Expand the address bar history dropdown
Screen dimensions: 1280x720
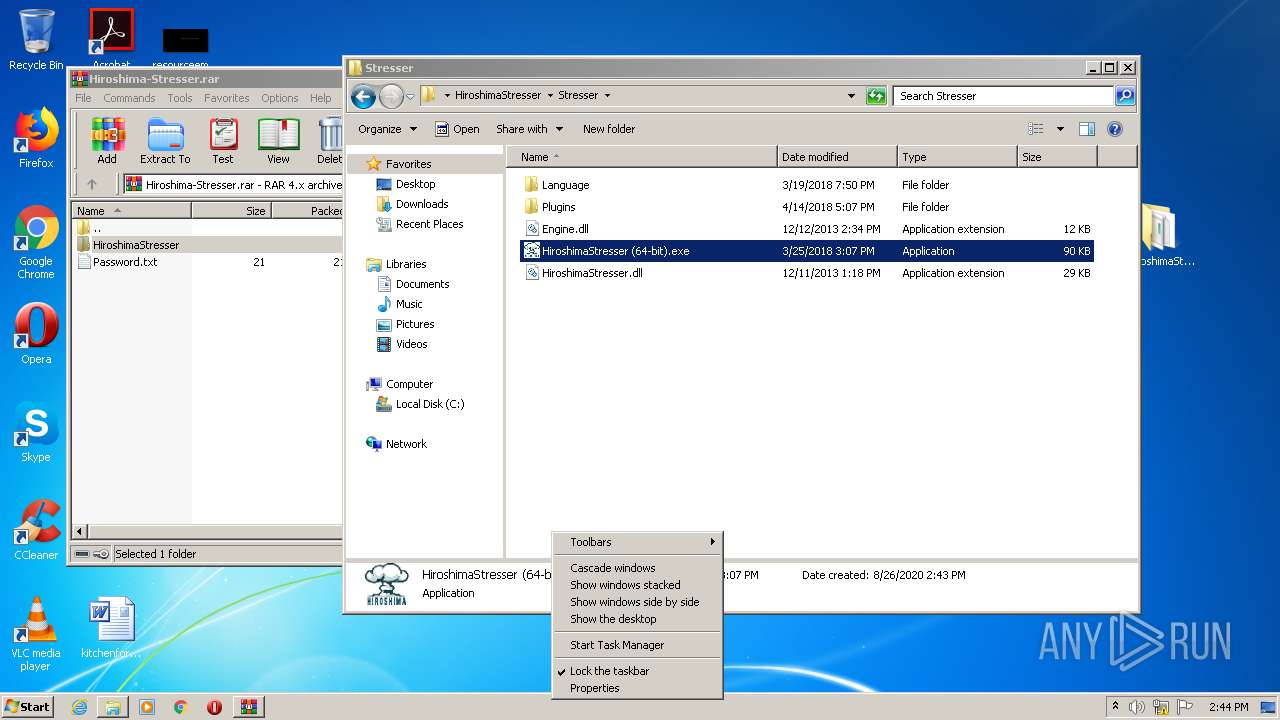pos(851,96)
